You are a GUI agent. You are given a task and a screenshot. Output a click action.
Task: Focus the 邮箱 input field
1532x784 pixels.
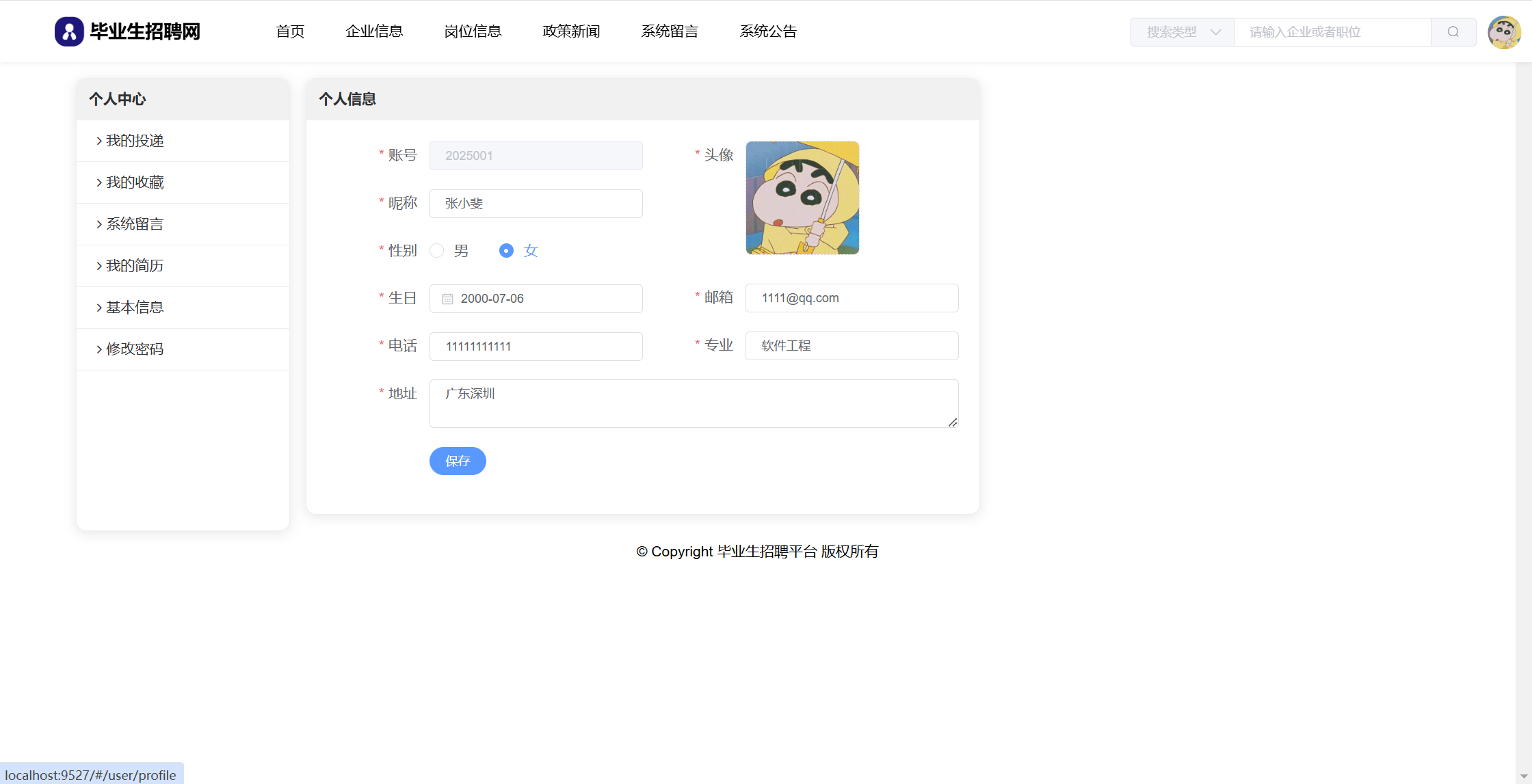click(x=851, y=298)
